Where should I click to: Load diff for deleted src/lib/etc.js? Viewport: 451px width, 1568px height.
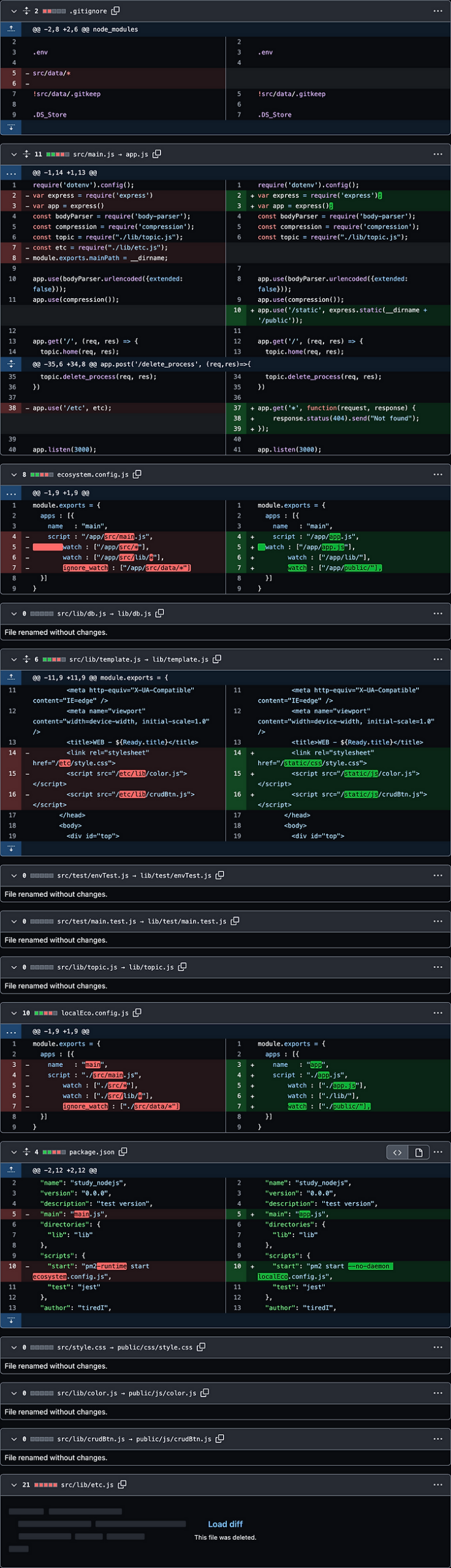point(225,1523)
